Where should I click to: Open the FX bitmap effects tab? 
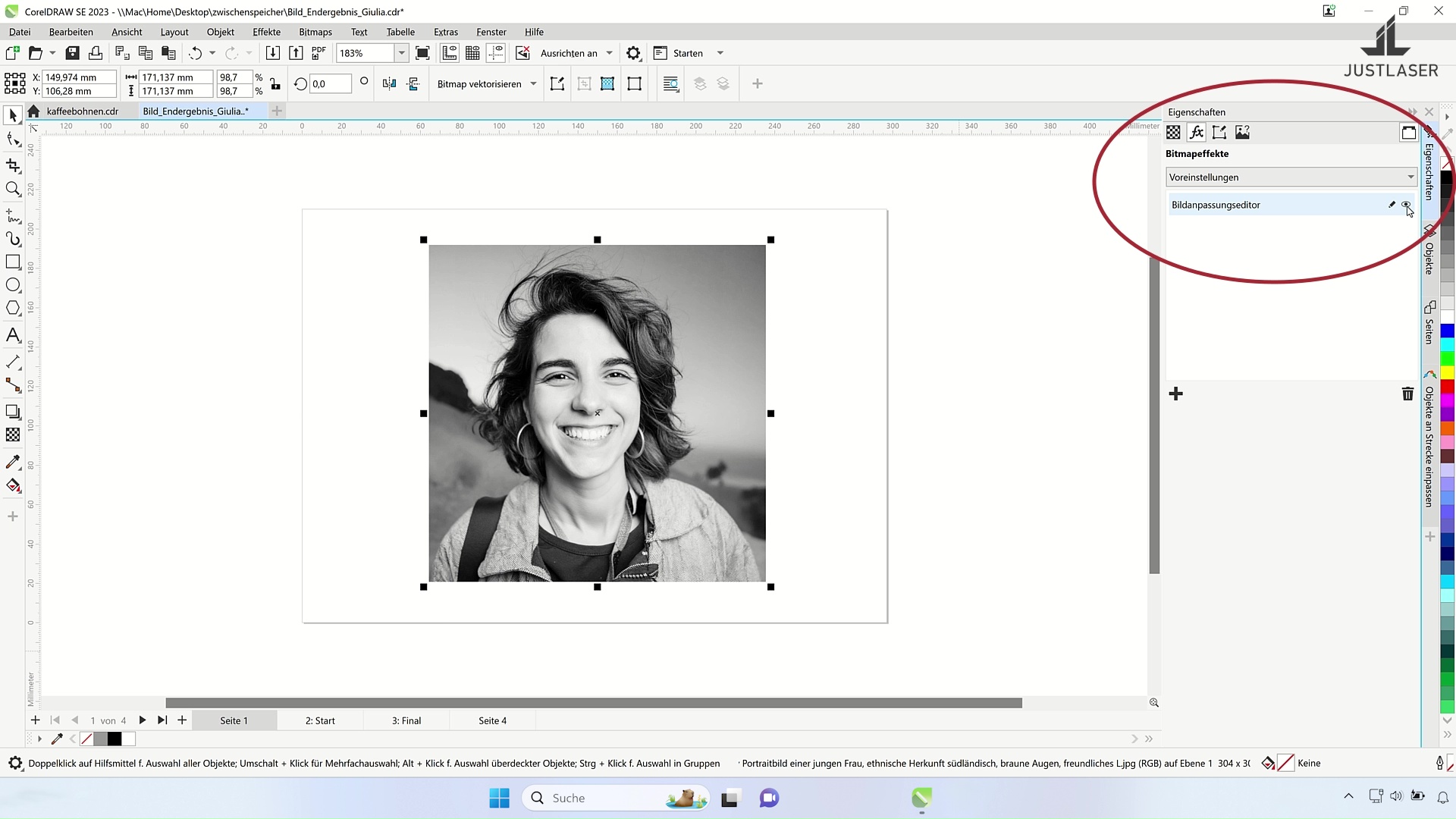tap(1196, 133)
